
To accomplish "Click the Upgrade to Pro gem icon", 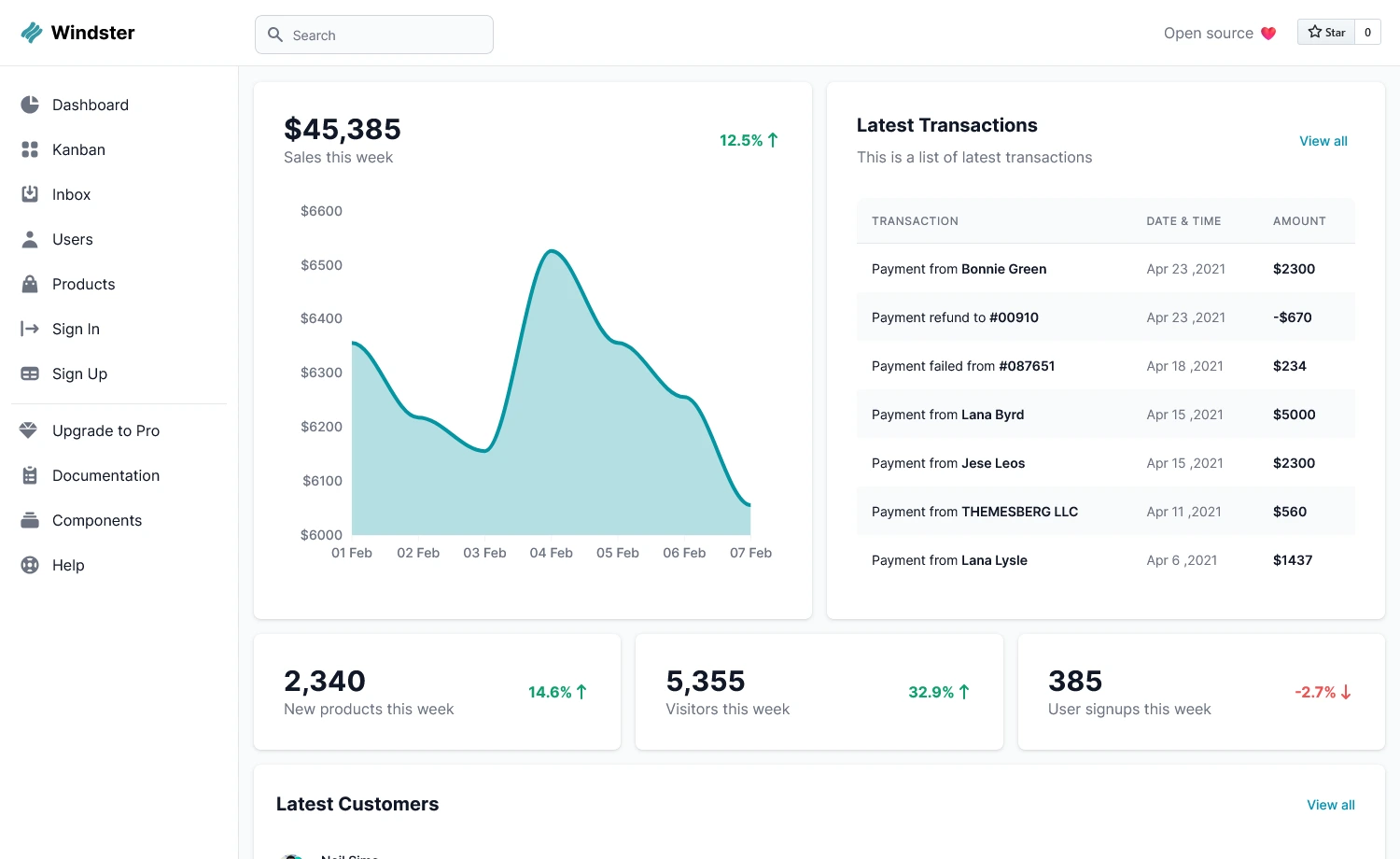I will pyautogui.click(x=30, y=430).
